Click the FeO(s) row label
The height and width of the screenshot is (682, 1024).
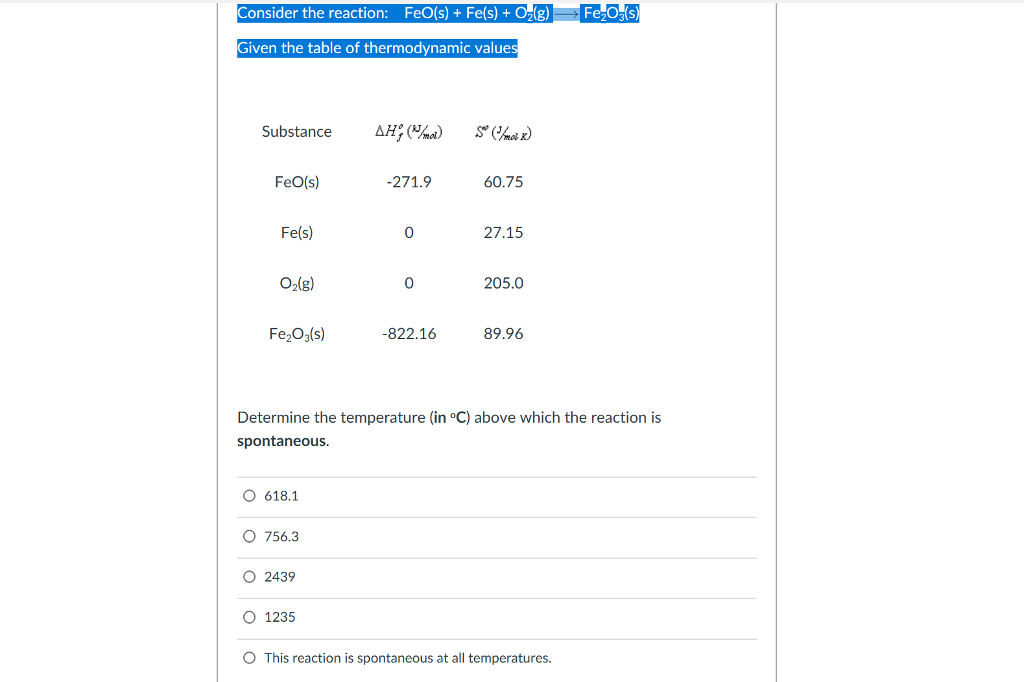tap(296, 182)
